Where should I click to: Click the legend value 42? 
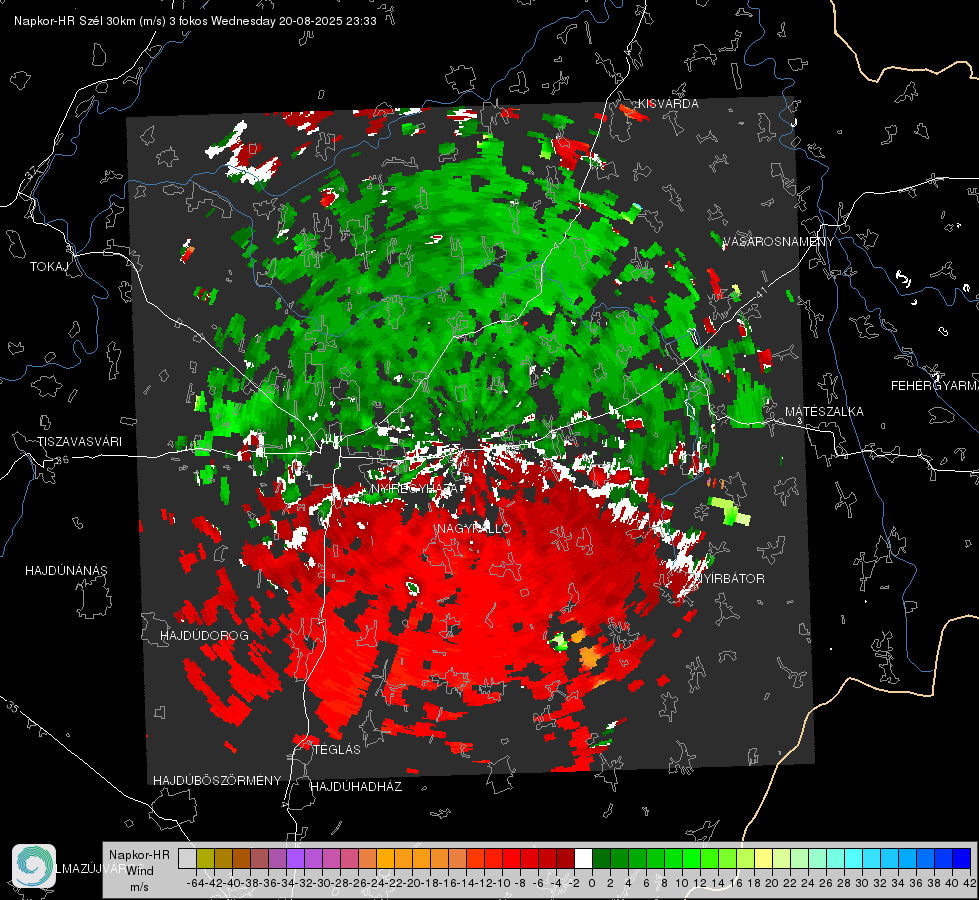pyautogui.click(x=970, y=883)
